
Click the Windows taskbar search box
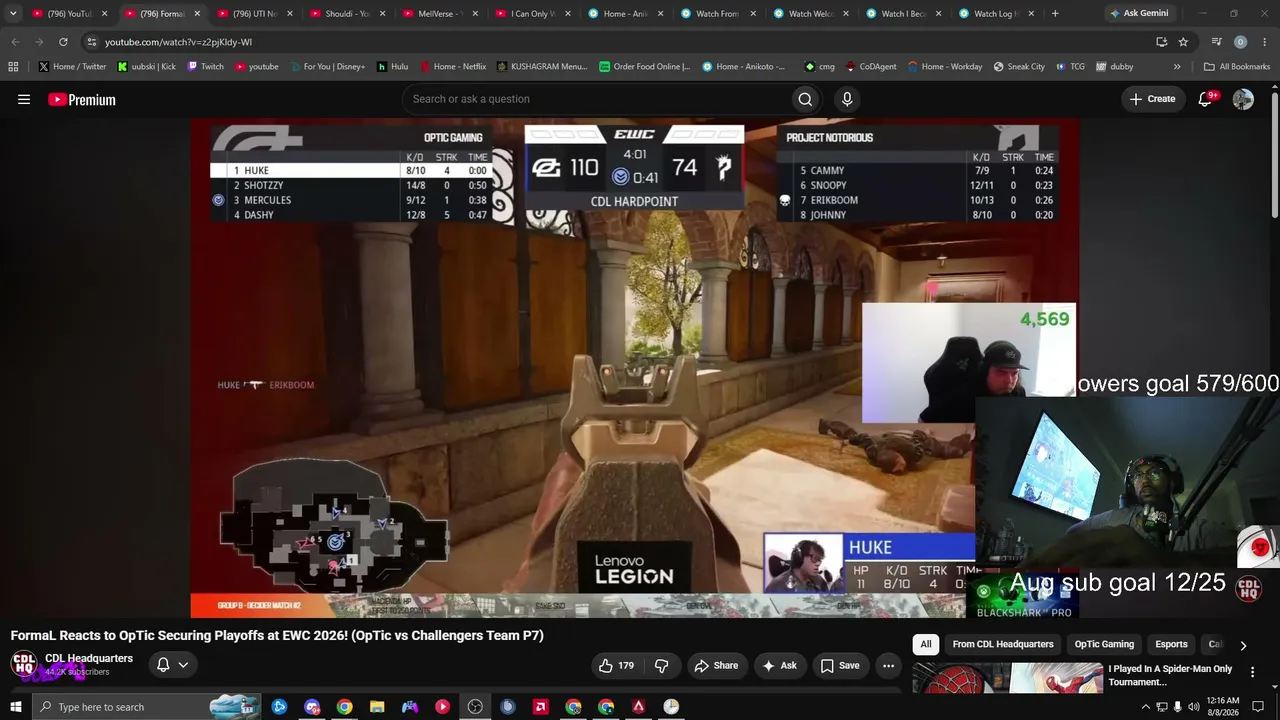[145, 707]
